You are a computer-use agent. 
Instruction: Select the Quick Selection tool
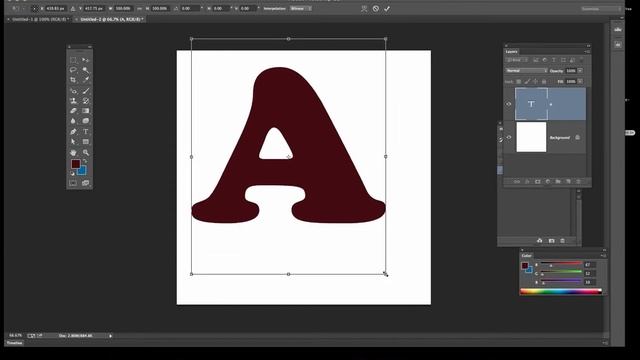point(86,70)
